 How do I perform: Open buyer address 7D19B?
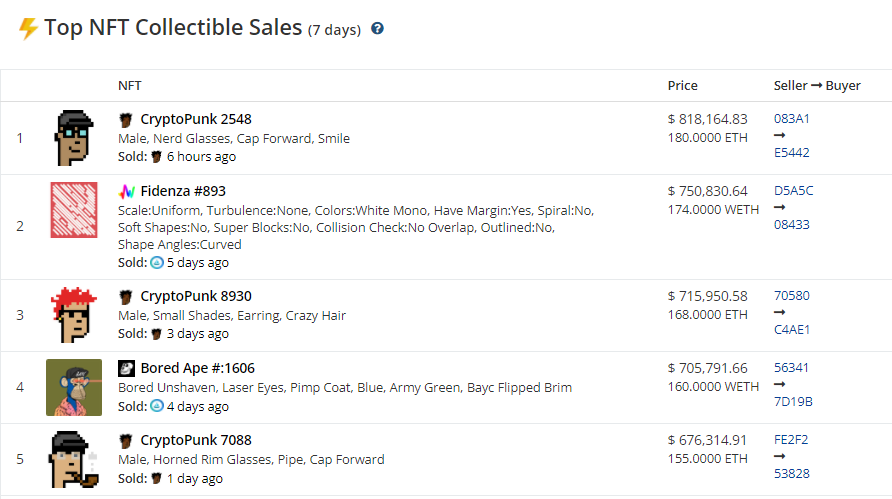pos(793,402)
